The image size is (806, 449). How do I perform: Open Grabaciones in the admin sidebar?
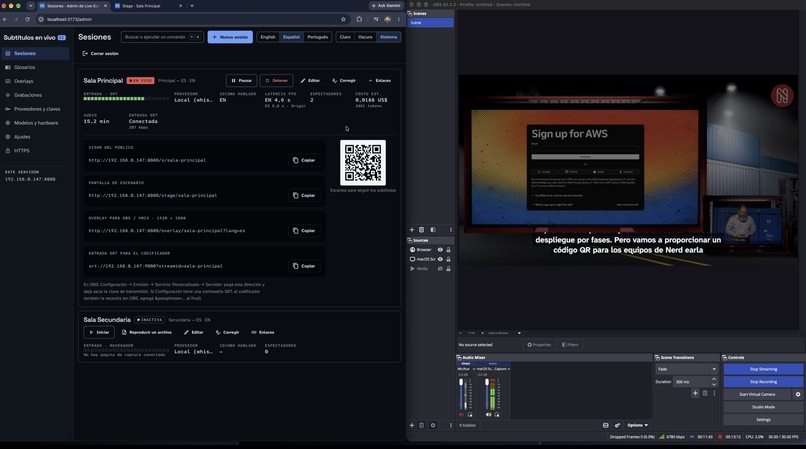pos(34,95)
